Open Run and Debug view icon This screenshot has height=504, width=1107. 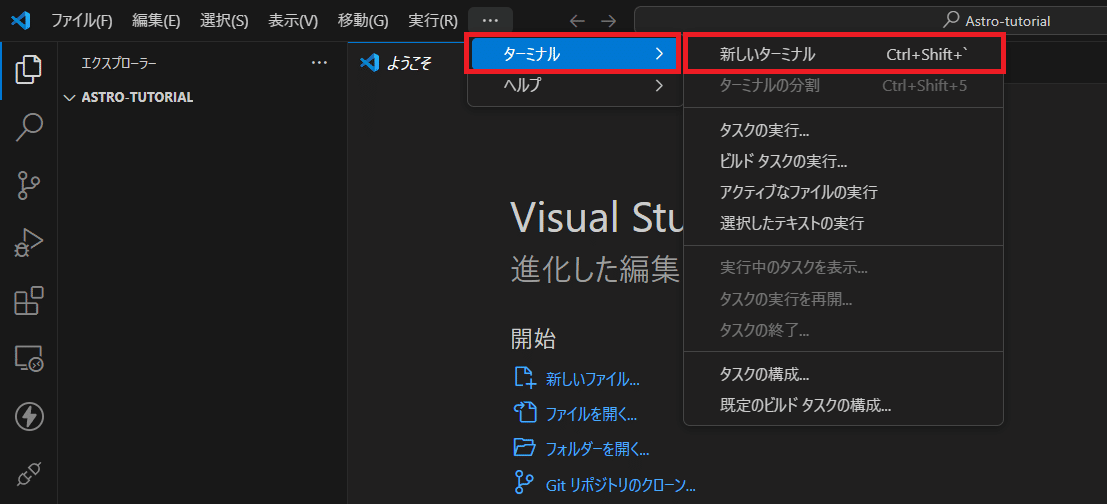[28, 244]
